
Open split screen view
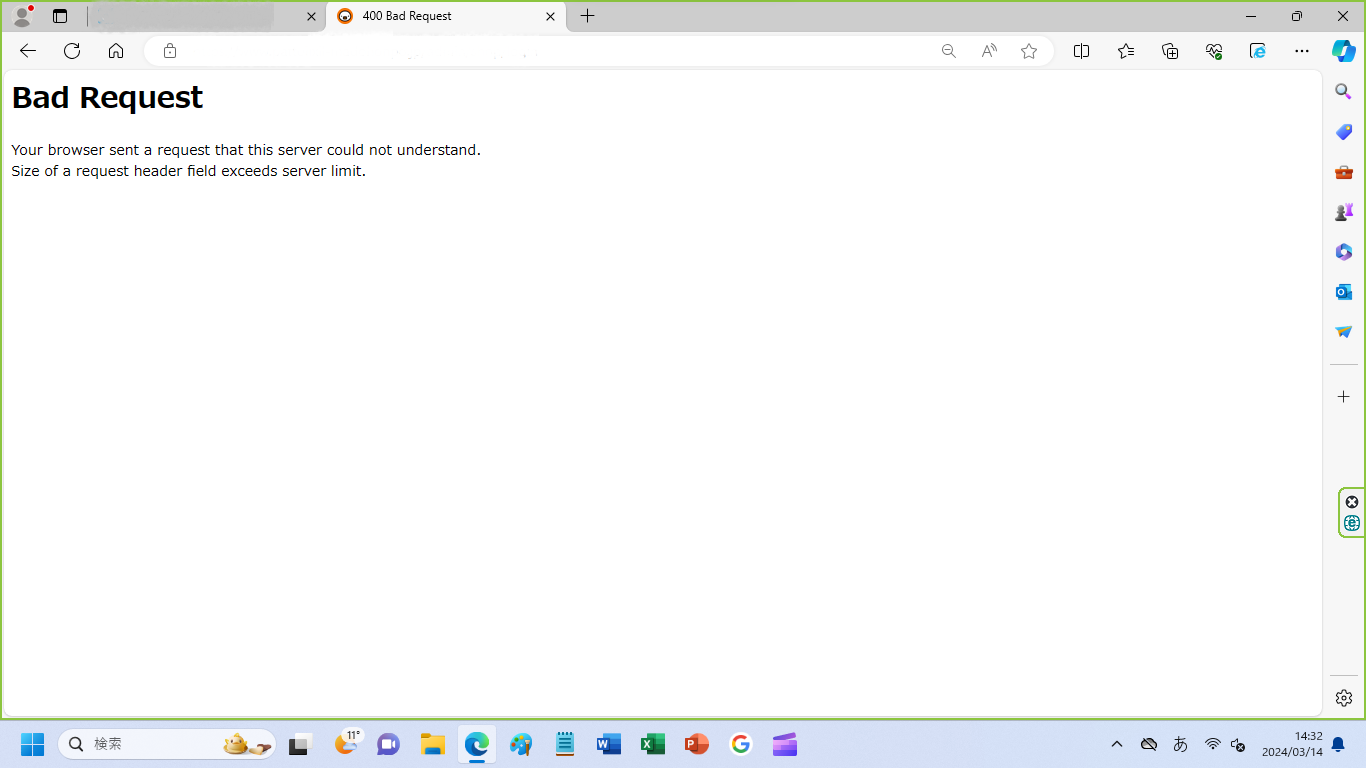1081,51
